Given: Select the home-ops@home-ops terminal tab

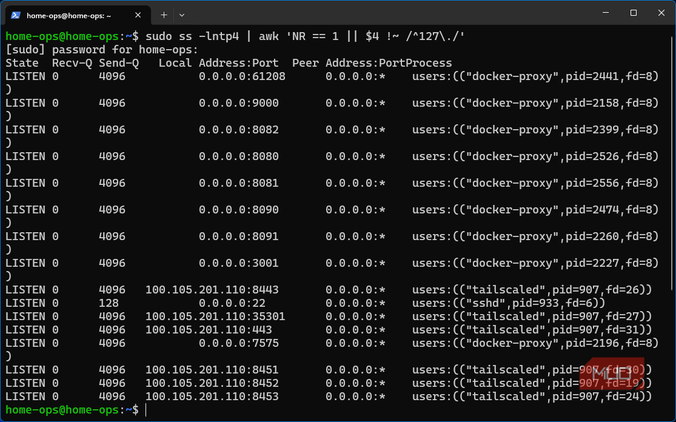Looking at the screenshot, I should (78, 15).
